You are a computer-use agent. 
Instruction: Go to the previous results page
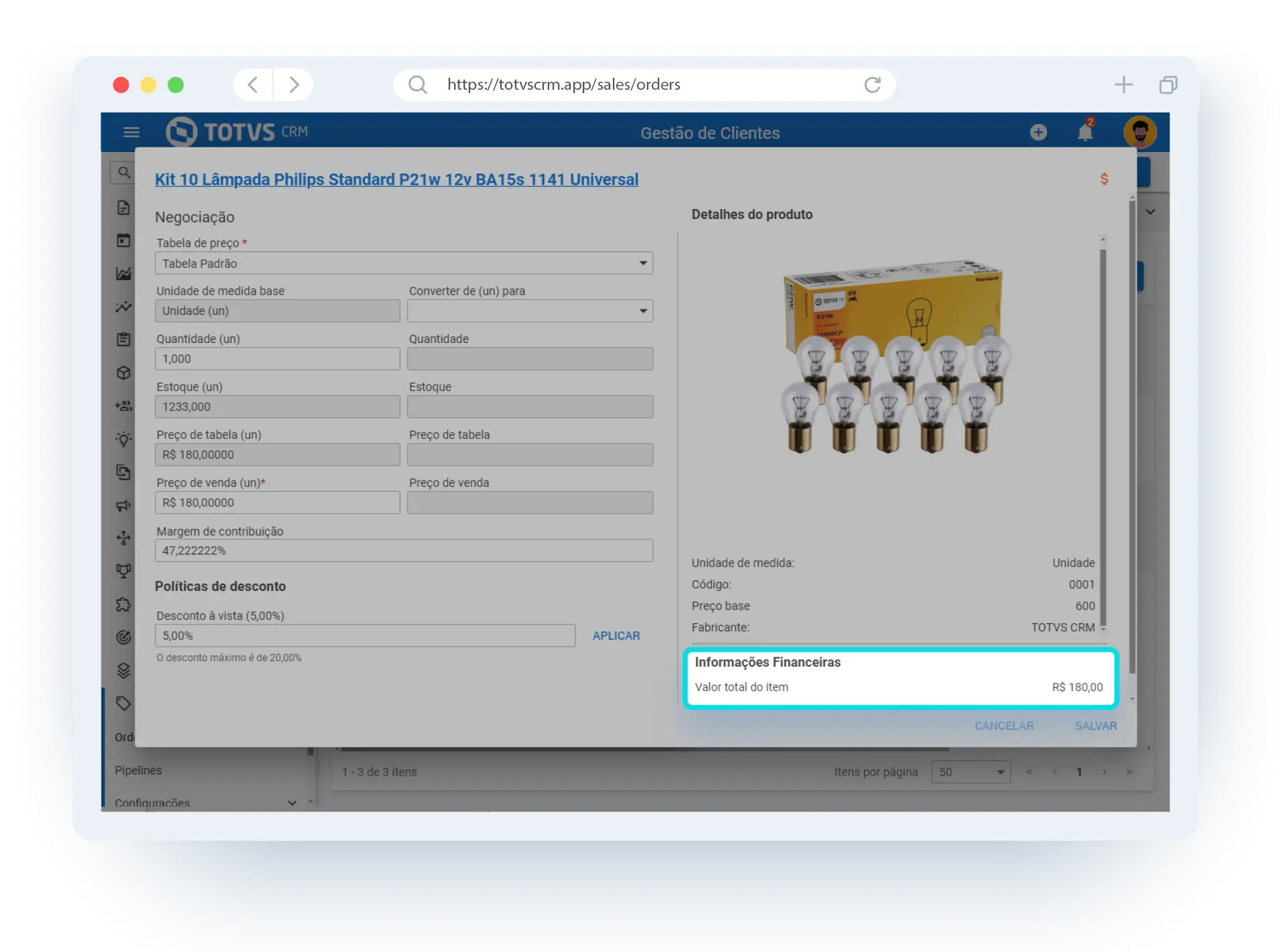pyautogui.click(x=1054, y=772)
